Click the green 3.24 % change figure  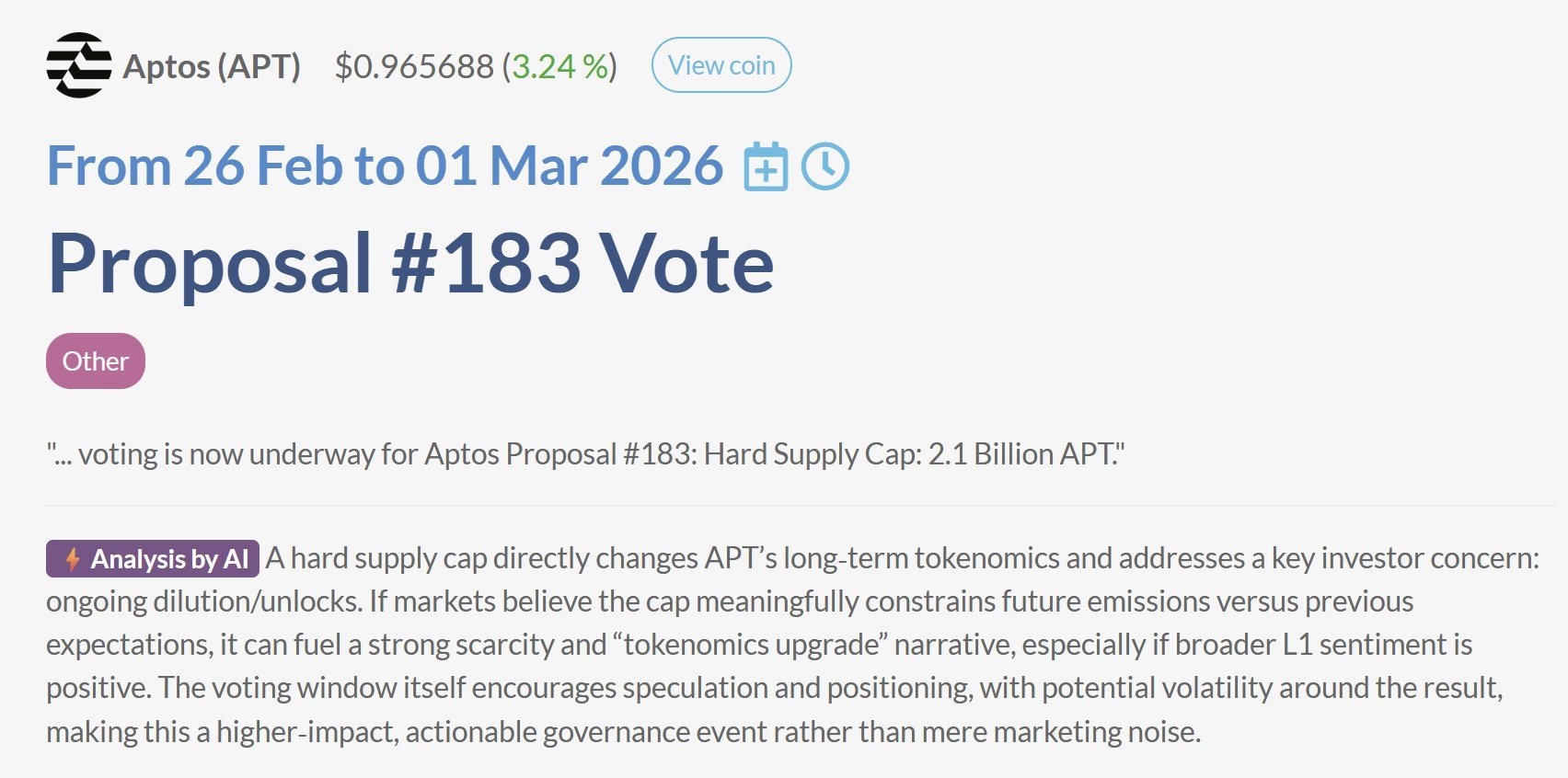[559, 66]
